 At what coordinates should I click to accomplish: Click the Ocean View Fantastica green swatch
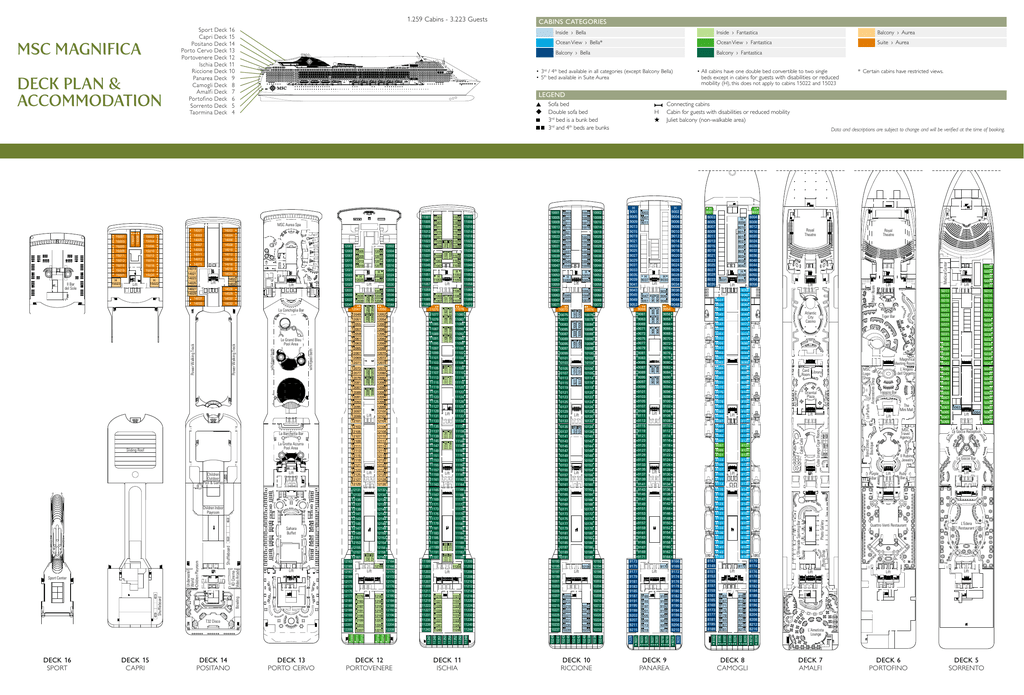tap(705, 42)
